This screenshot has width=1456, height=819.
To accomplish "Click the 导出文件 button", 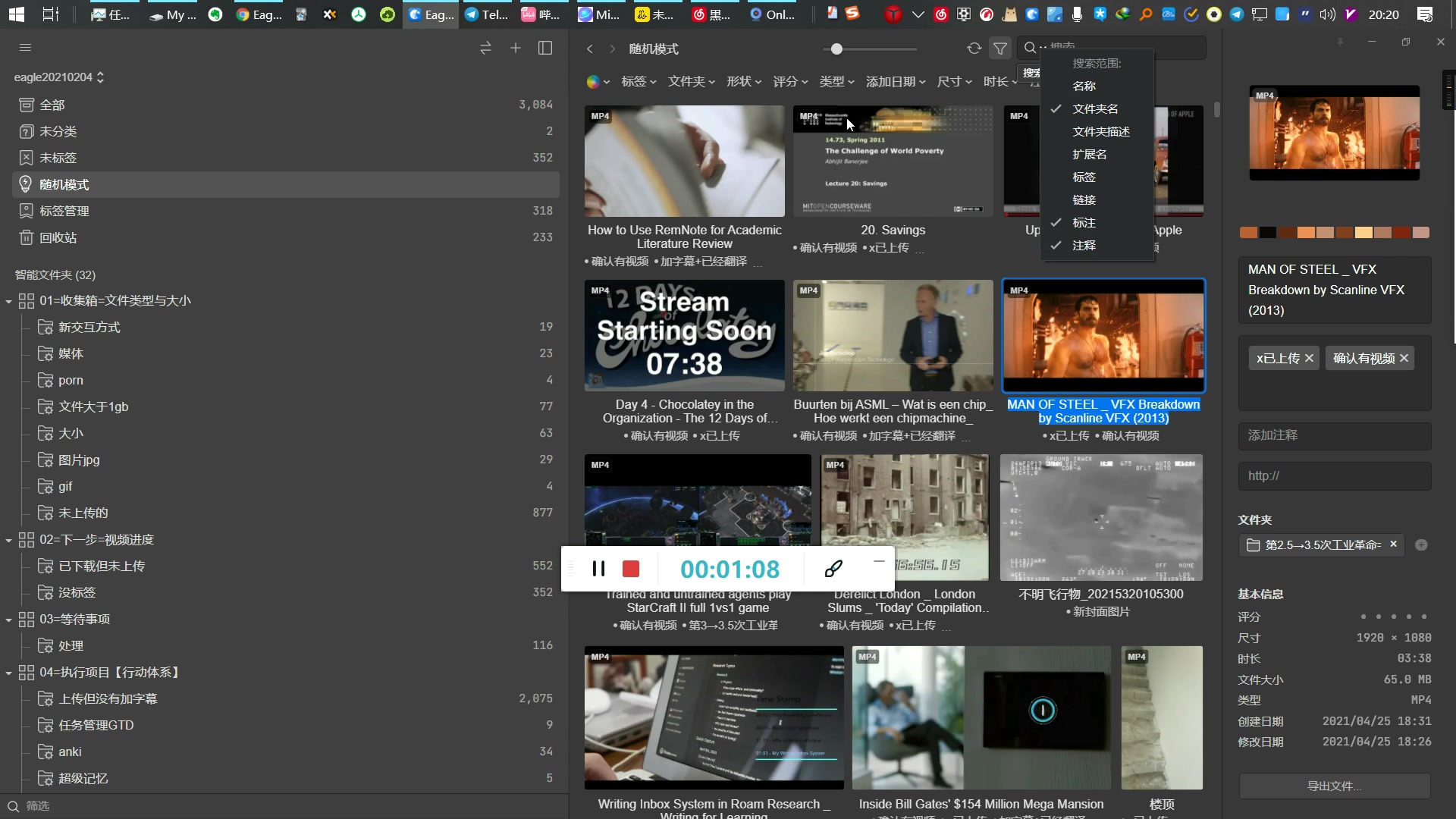I will (x=1335, y=786).
